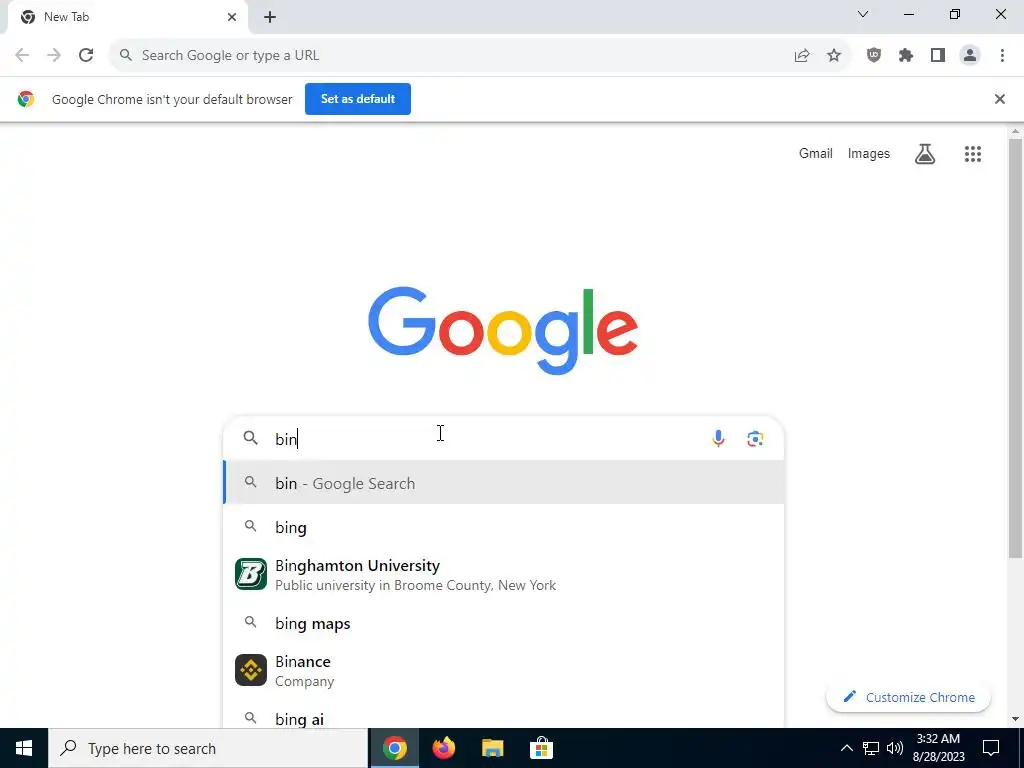Open the Windows Start menu
This screenshot has width=1024, height=768.
(x=24, y=748)
